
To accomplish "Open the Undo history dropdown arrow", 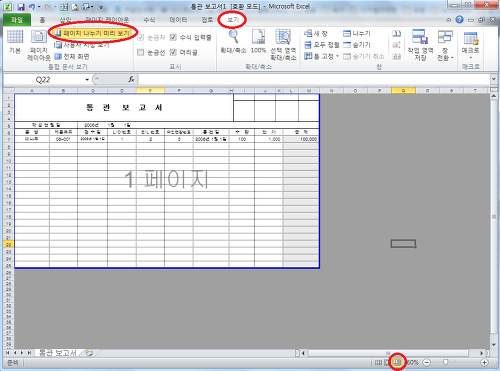I will click(x=39, y=7).
